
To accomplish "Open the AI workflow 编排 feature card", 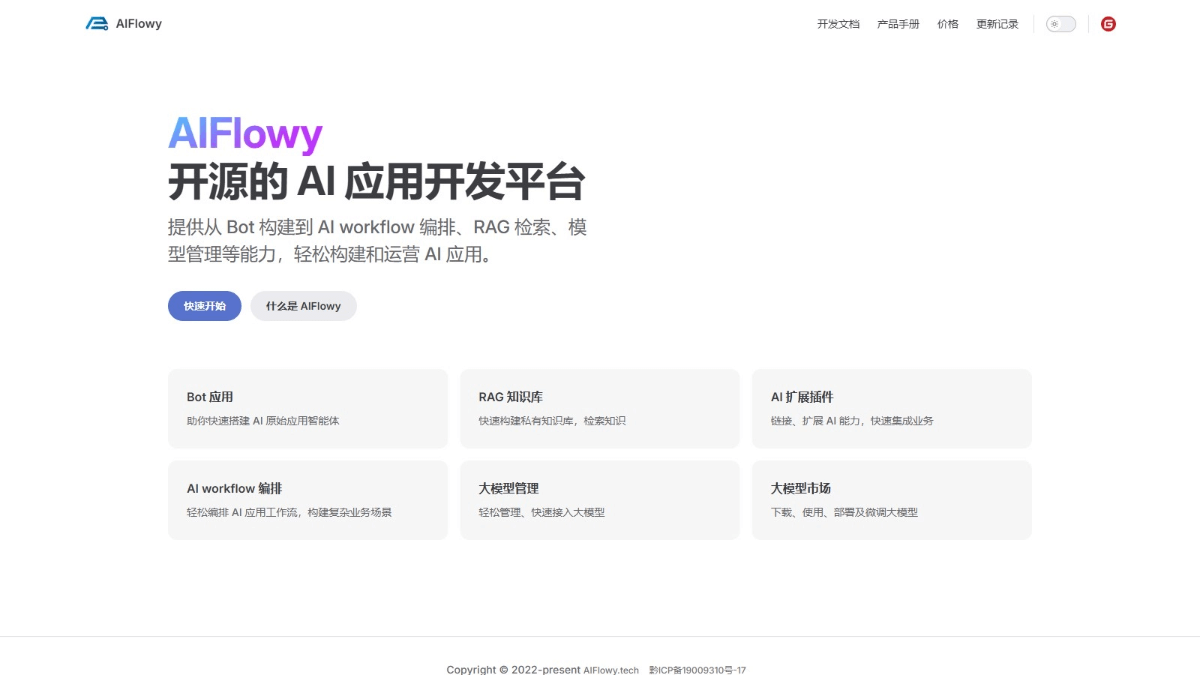I will coord(308,500).
